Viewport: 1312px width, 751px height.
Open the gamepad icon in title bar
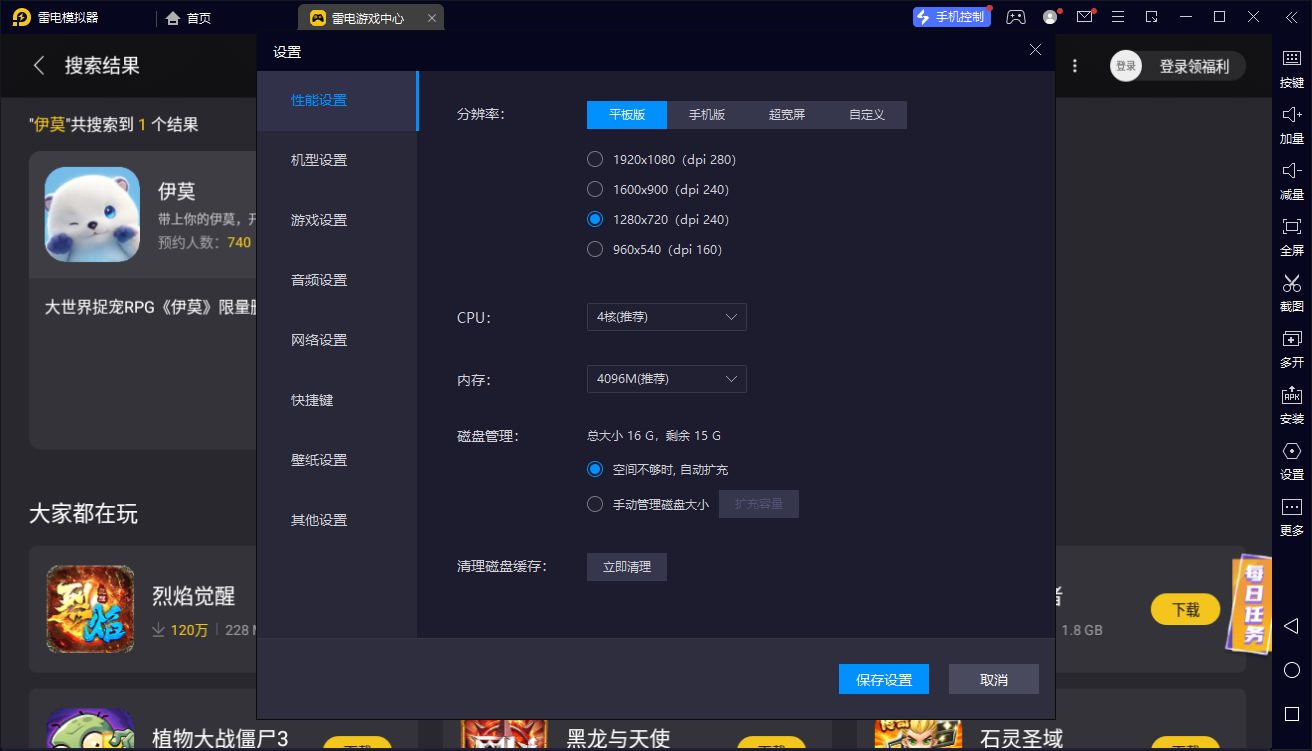pos(1016,17)
